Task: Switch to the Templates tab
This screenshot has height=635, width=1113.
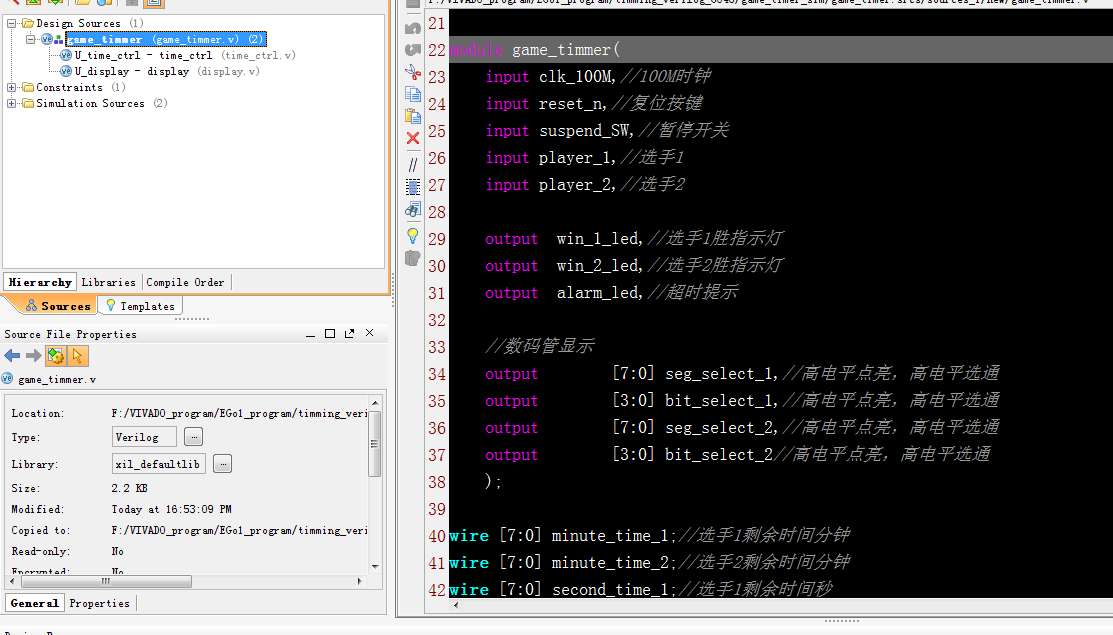Action: point(141,306)
